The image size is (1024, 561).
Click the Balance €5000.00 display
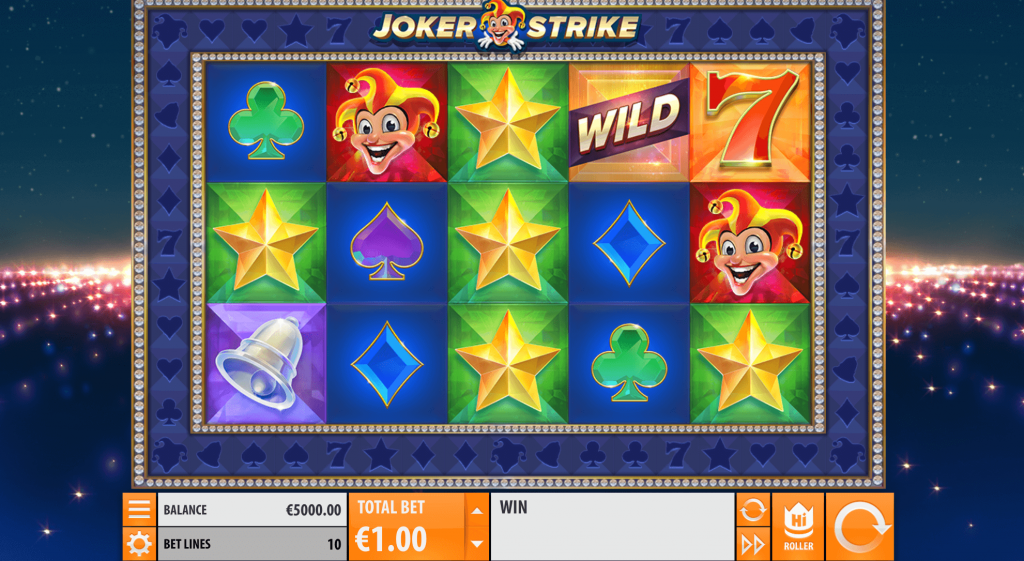tap(252, 510)
